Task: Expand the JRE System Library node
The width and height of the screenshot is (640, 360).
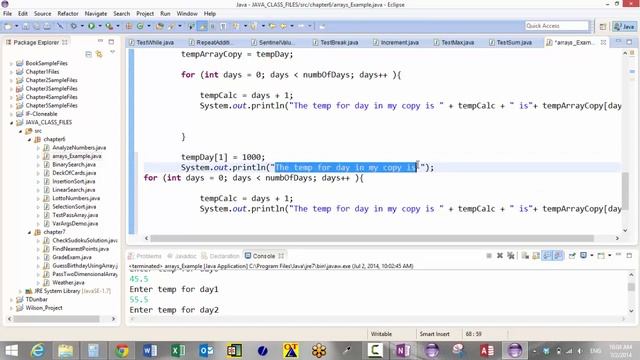Action: [x=20, y=291]
